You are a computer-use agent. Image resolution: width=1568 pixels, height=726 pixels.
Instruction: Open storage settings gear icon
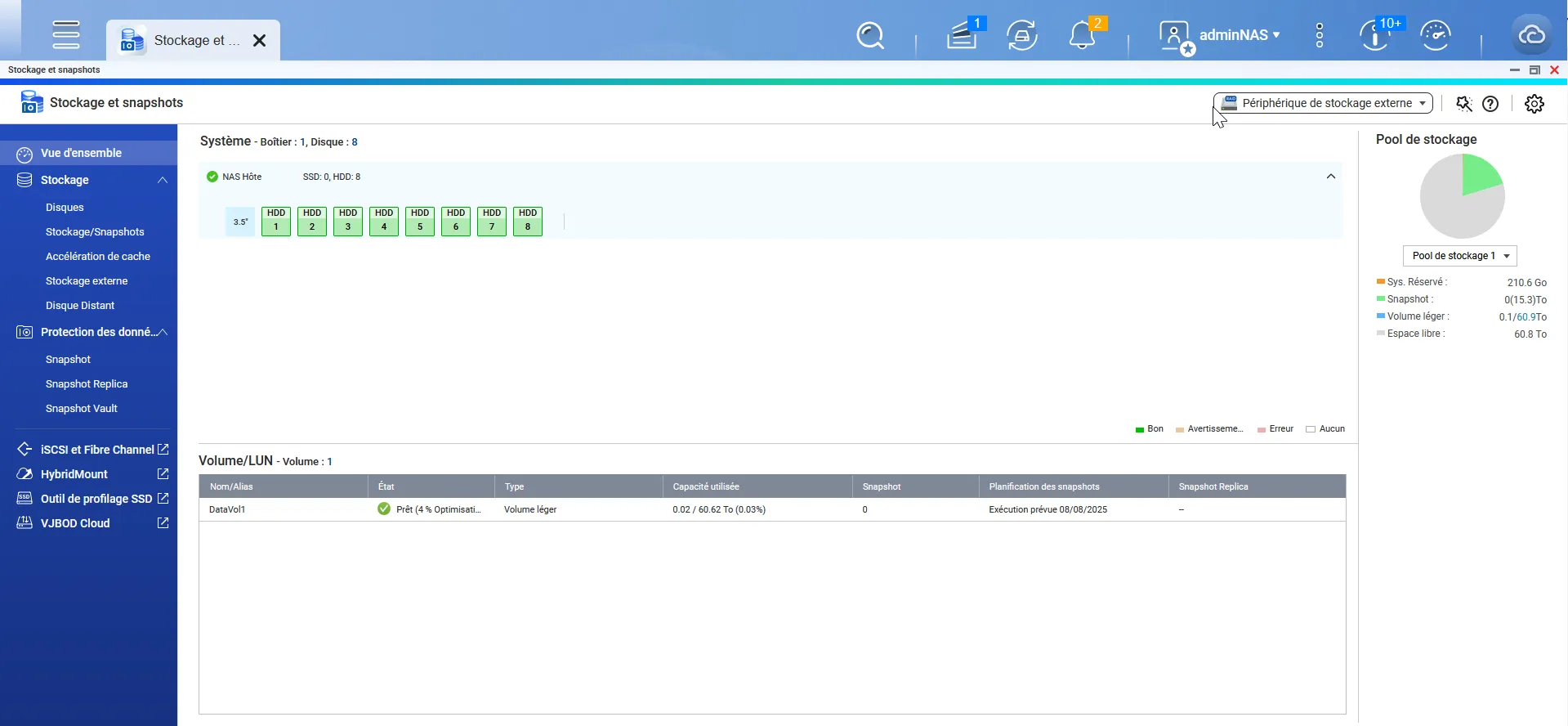[x=1534, y=104]
